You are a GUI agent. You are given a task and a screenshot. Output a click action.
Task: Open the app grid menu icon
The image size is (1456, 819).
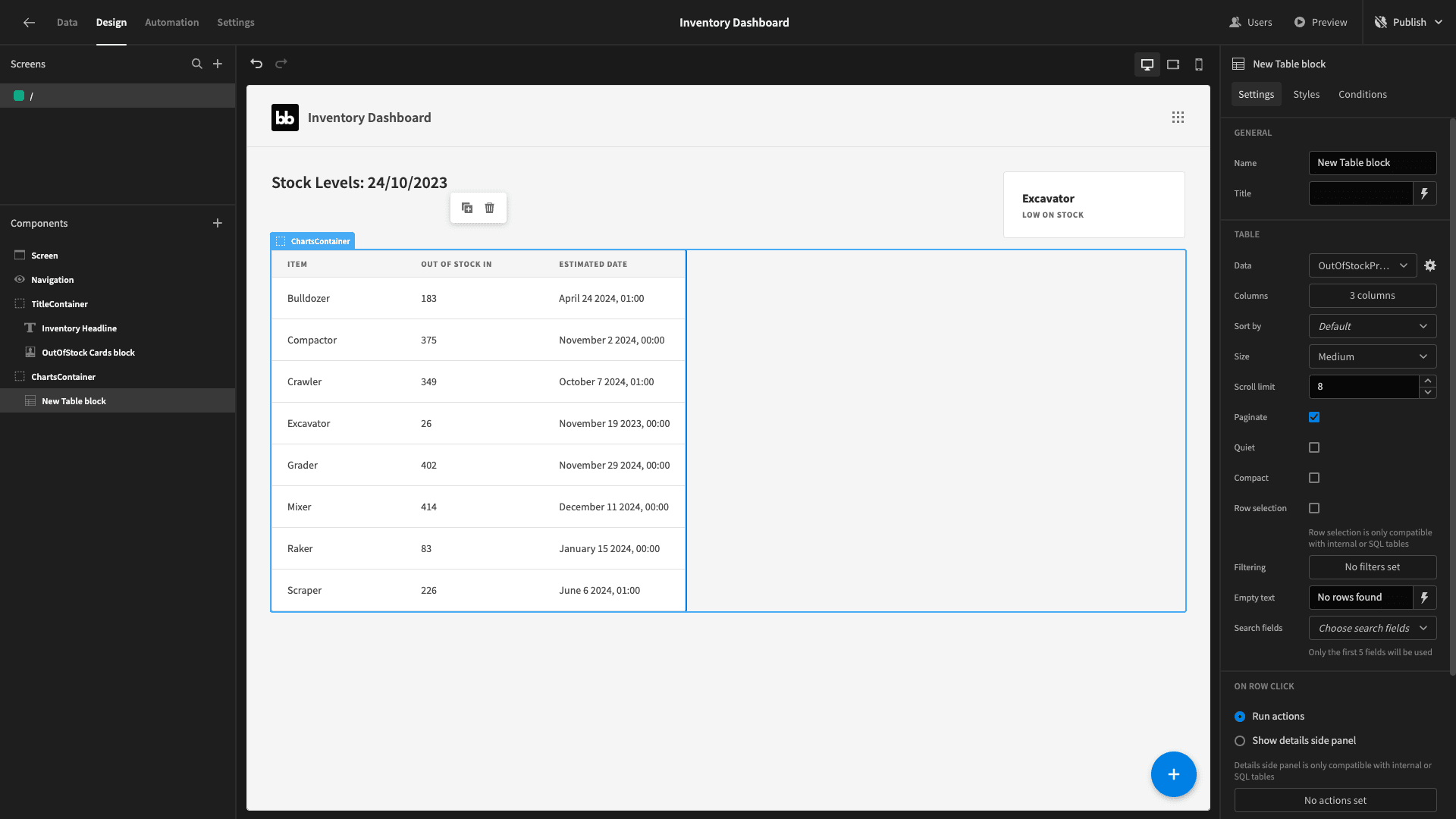pyautogui.click(x=1178, y=118)
